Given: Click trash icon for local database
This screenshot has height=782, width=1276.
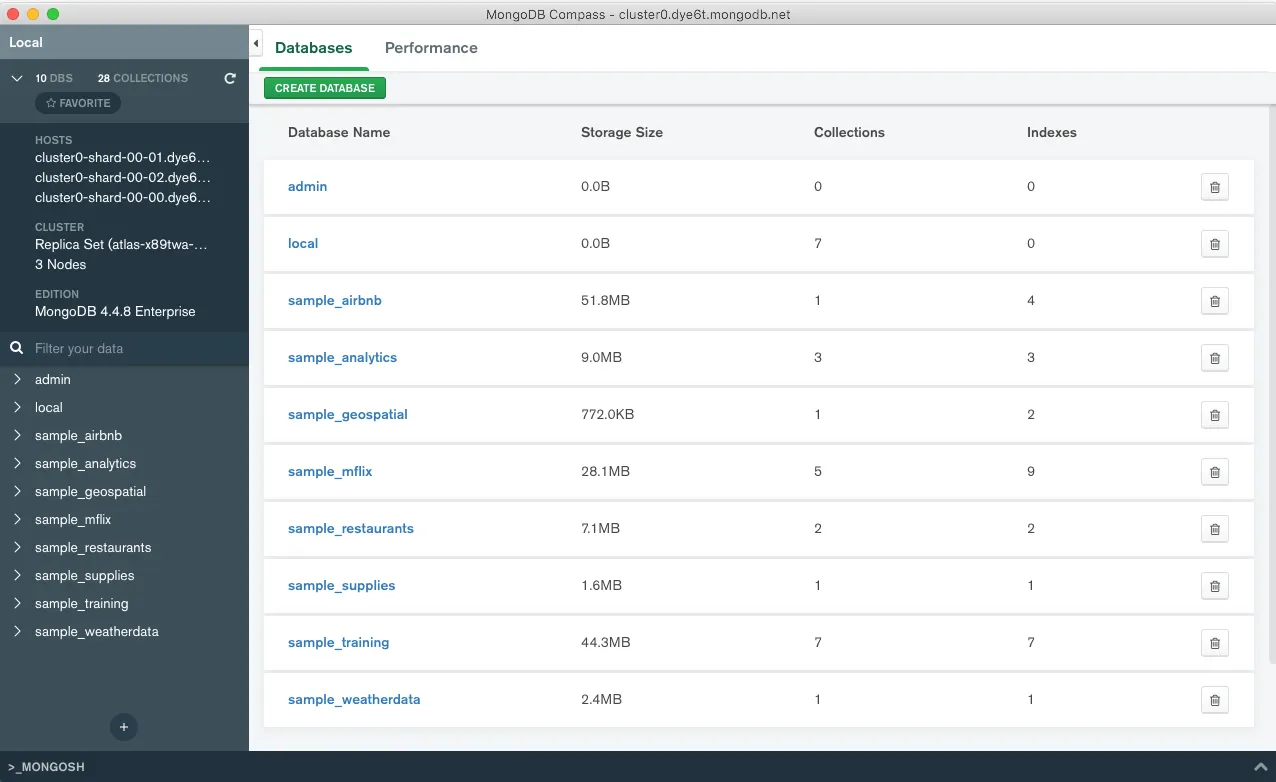Looking at the screenshot, I should tap(1214, 244).
